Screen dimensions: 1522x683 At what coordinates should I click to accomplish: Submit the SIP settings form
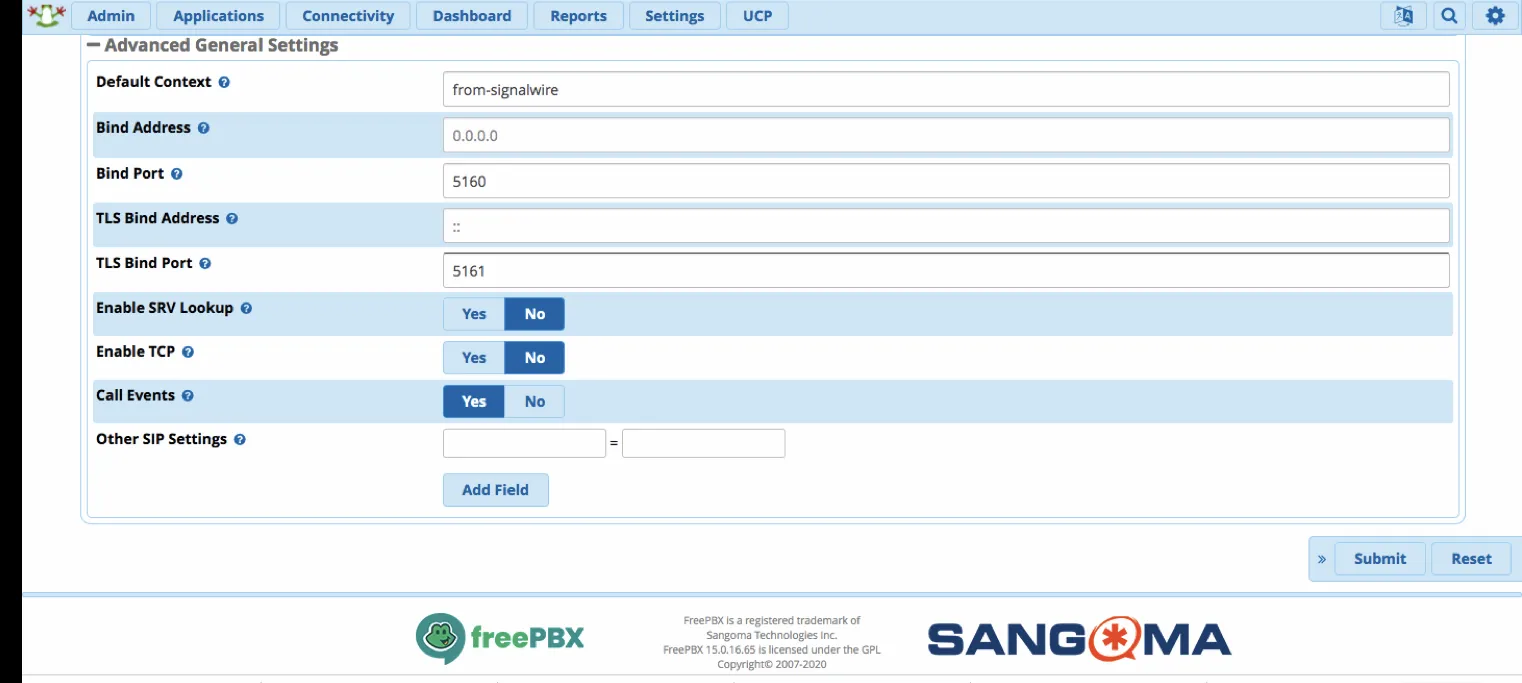1379,558
